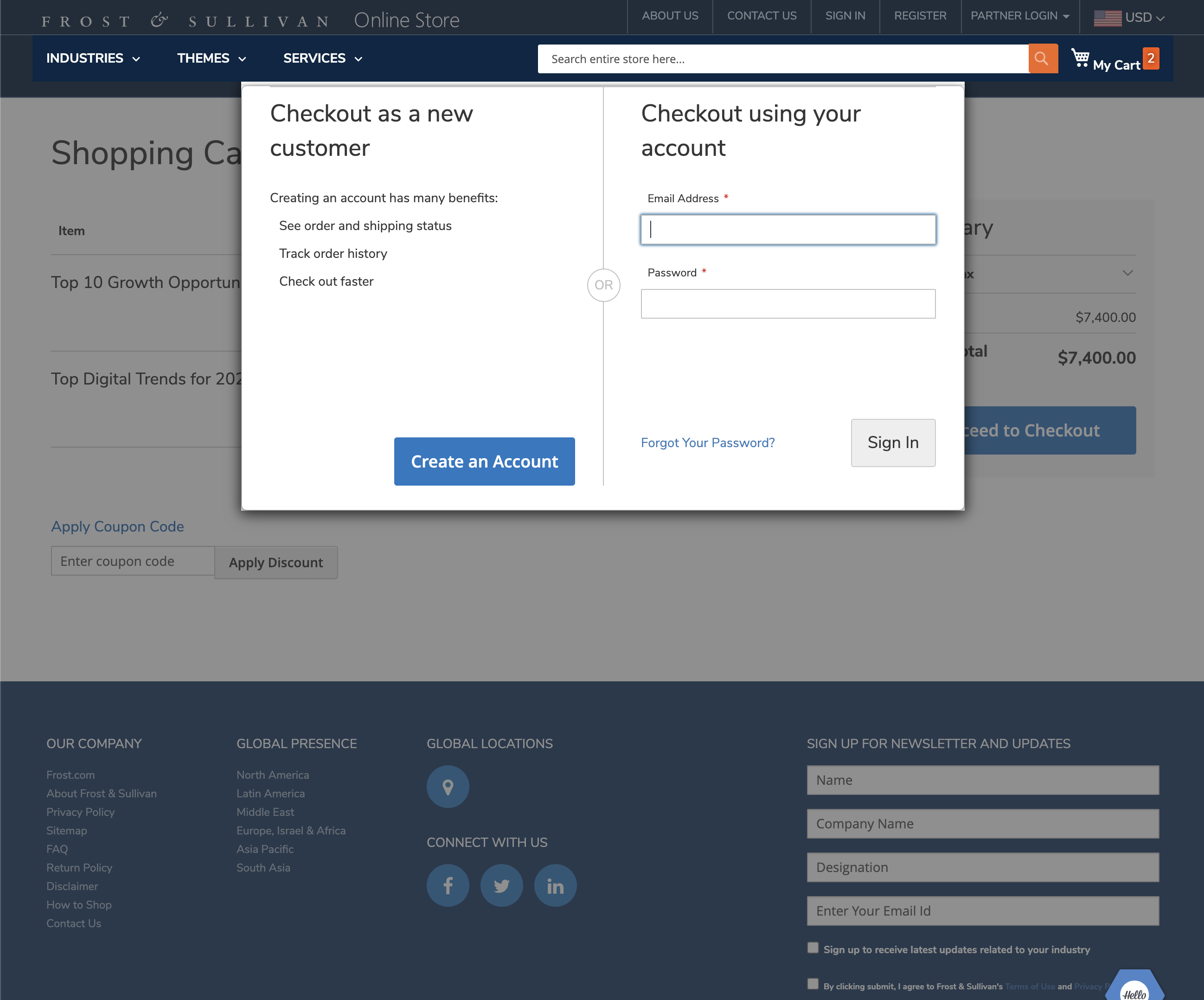1204x1000 pixels.
Task: Click the Twitter icon in the footer
Action: coord(502,885)
